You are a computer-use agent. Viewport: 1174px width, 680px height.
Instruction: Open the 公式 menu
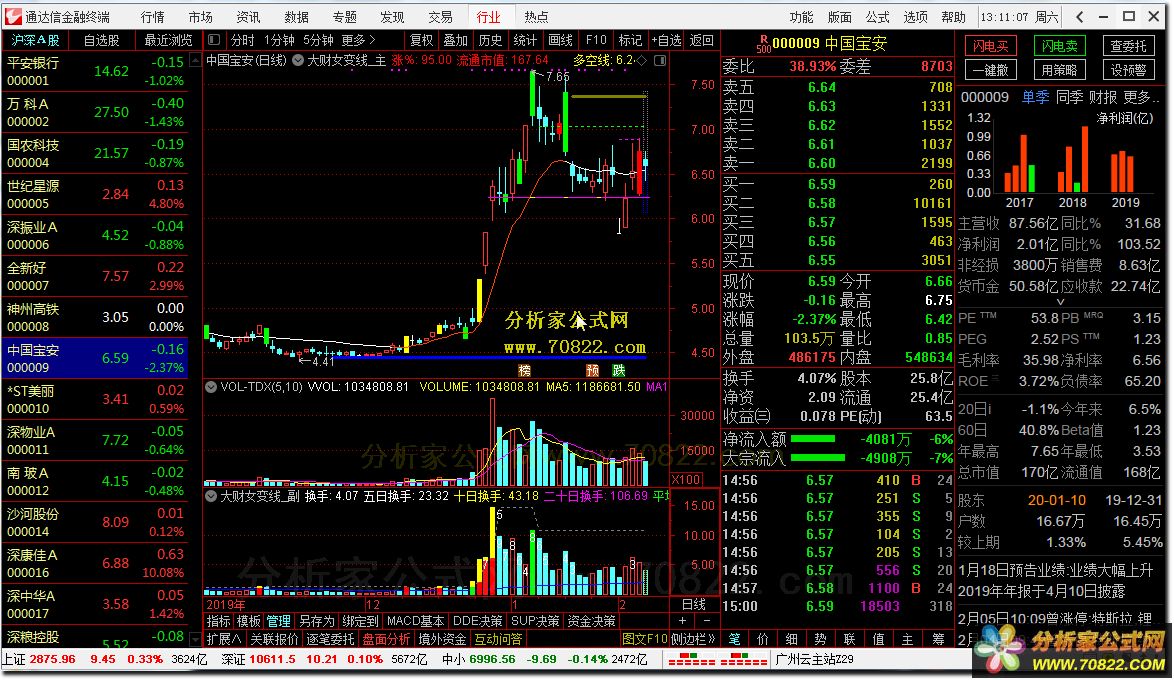pyautogui.click(x=878, y=16)
